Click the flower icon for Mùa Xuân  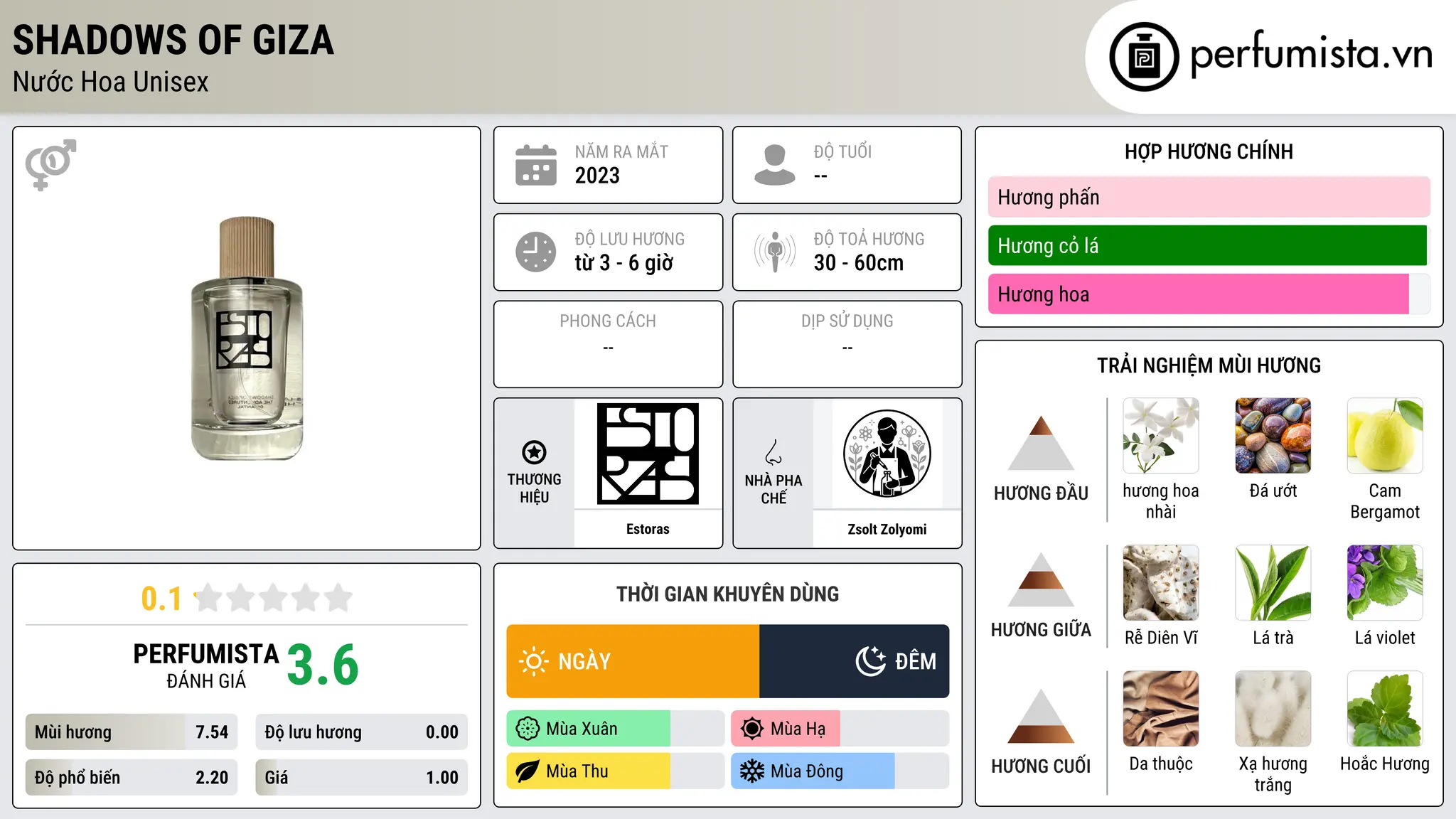(528, 729)
